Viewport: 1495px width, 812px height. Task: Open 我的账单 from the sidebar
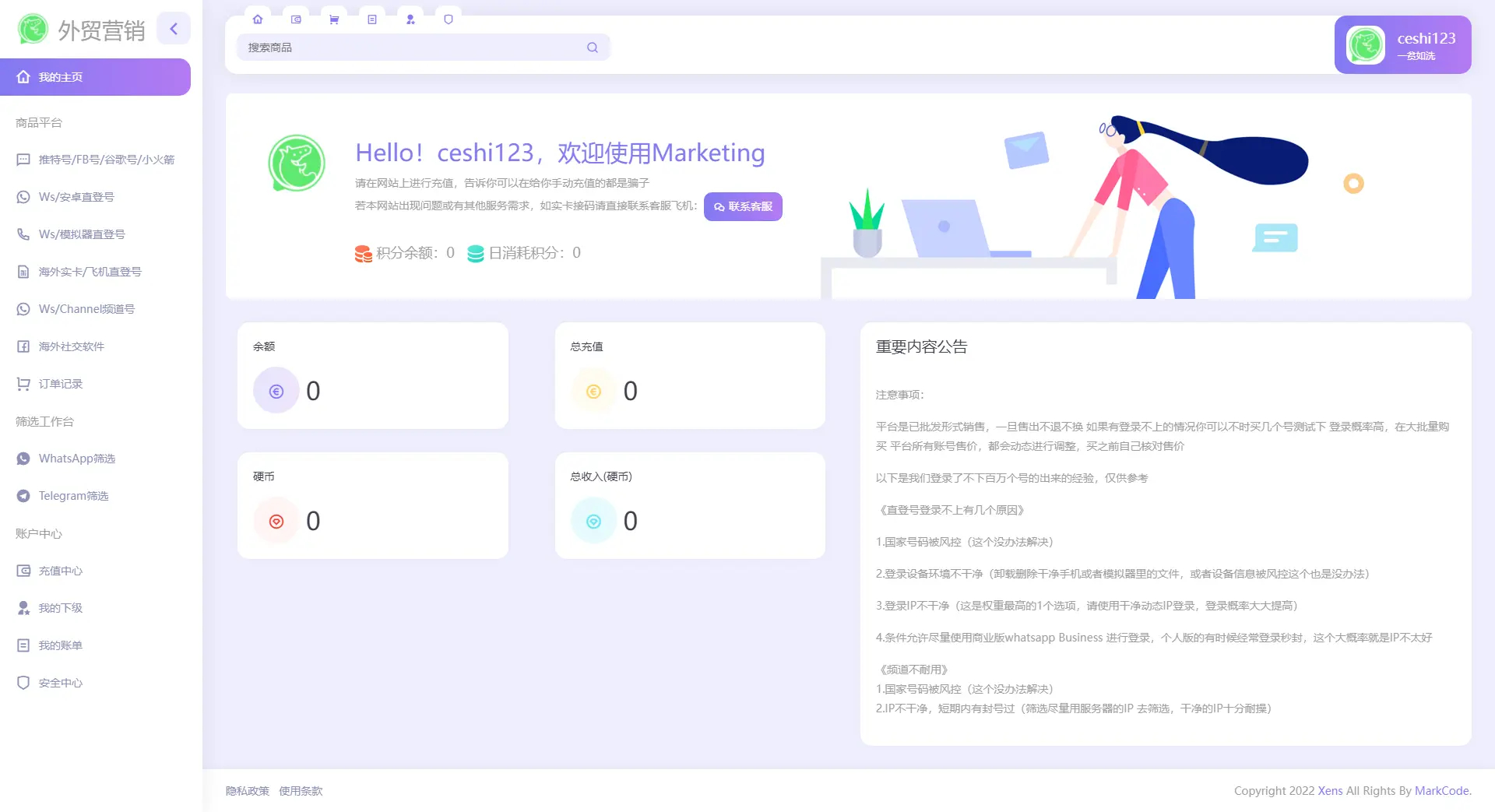coord(60,645)
